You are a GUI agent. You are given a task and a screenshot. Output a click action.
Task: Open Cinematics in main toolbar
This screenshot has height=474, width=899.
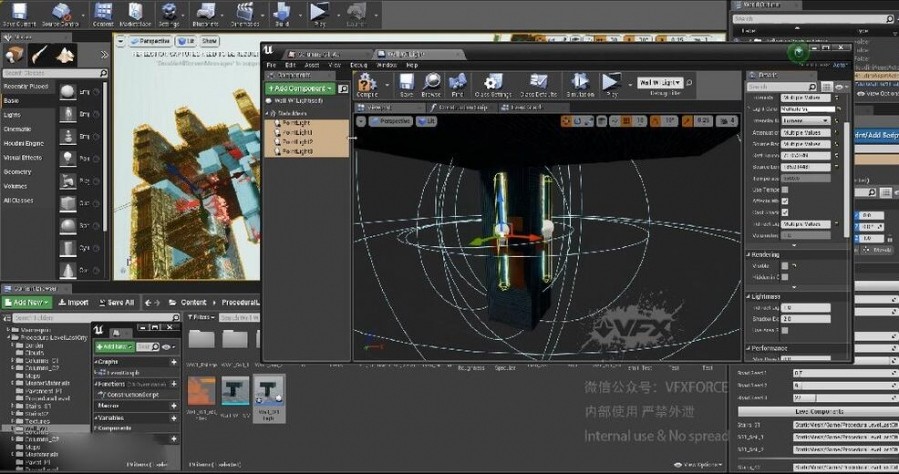click(x=245, y=14)
